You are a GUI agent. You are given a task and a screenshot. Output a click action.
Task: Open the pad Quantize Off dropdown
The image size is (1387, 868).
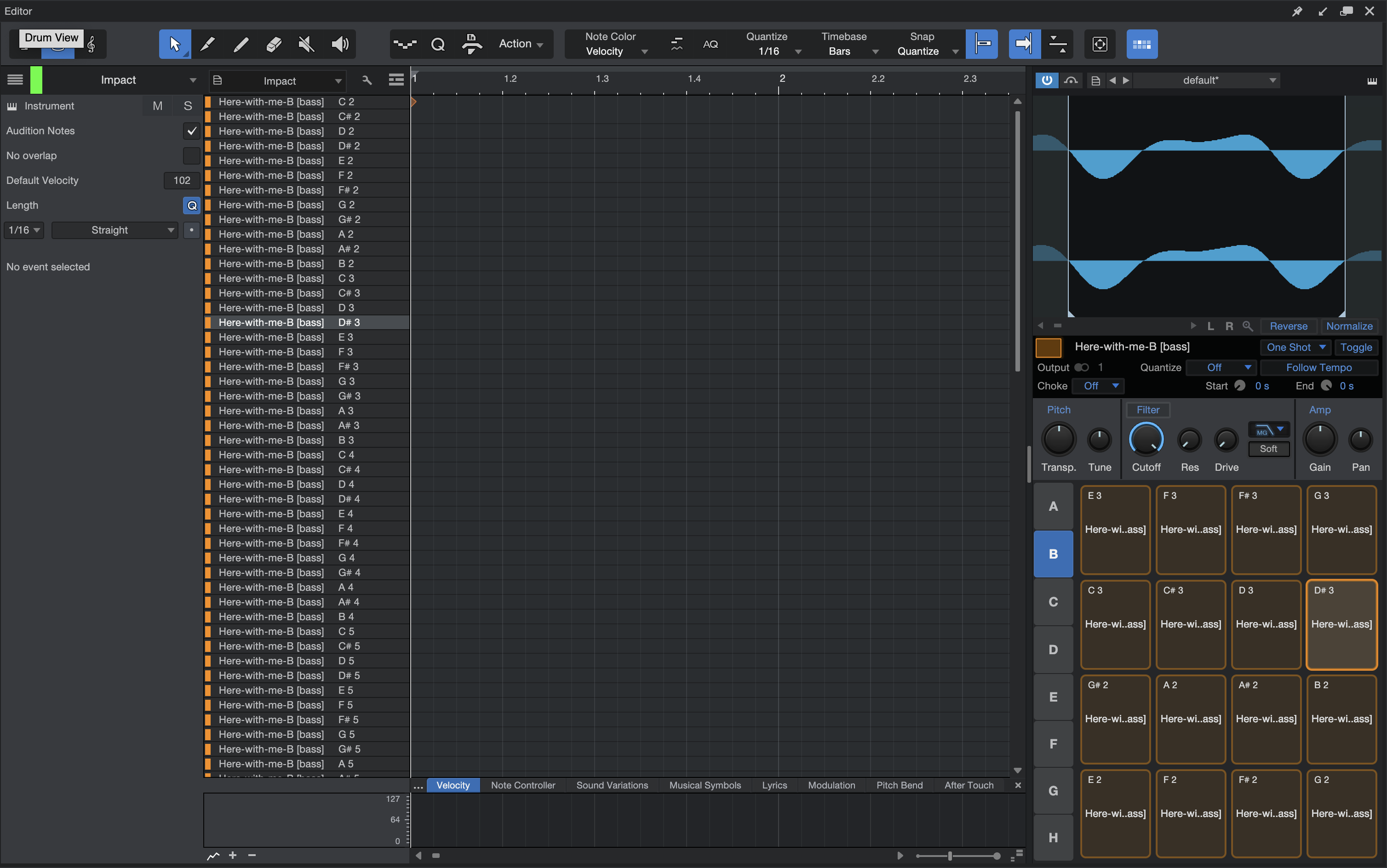click(x=1221, y=367)
